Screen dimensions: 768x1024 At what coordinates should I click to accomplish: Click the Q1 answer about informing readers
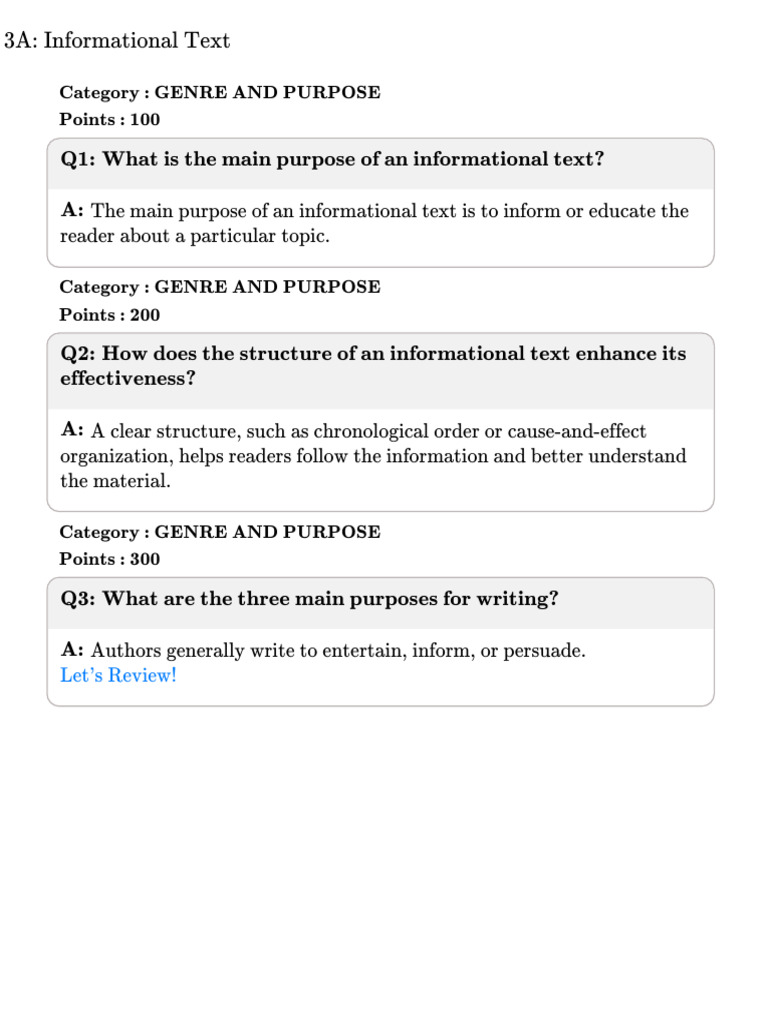pyautogui.click(x=375, y=224)
